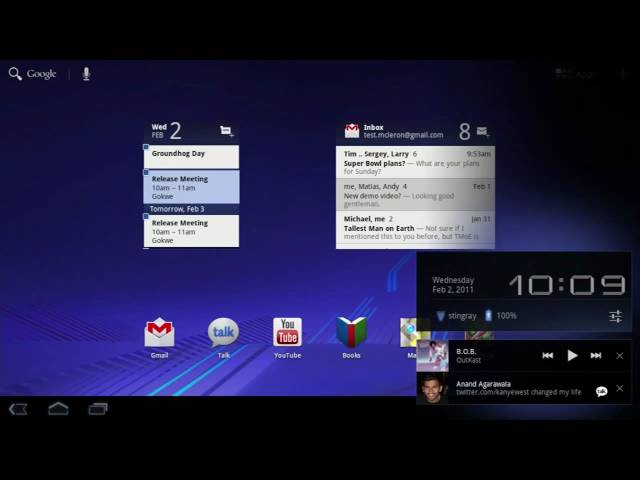This screenshot has width=640, height=480.
Task: Skip to previous track
Action: click(547, 356)
